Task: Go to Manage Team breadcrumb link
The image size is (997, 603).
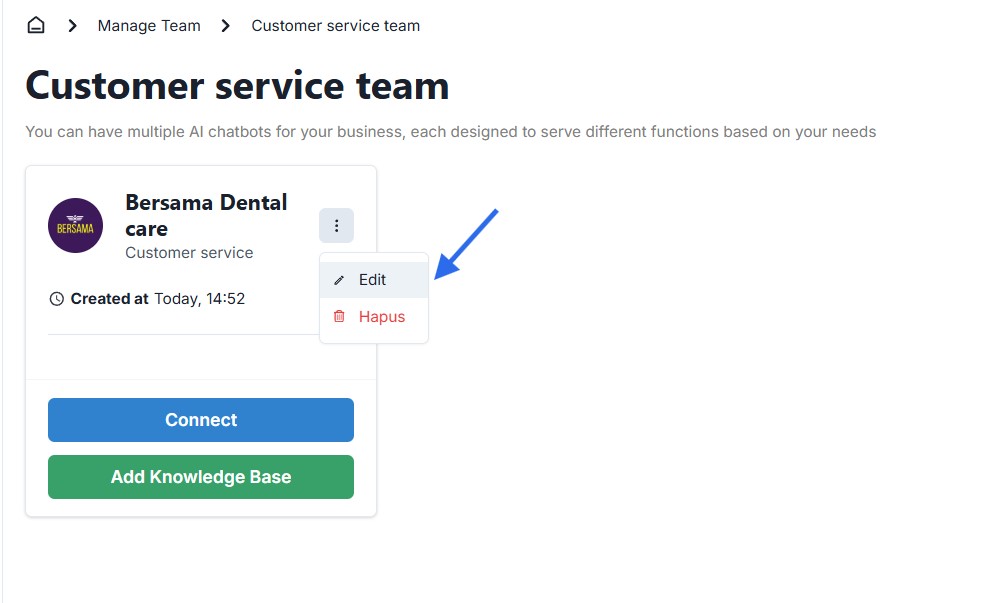Action: (149, 26)
